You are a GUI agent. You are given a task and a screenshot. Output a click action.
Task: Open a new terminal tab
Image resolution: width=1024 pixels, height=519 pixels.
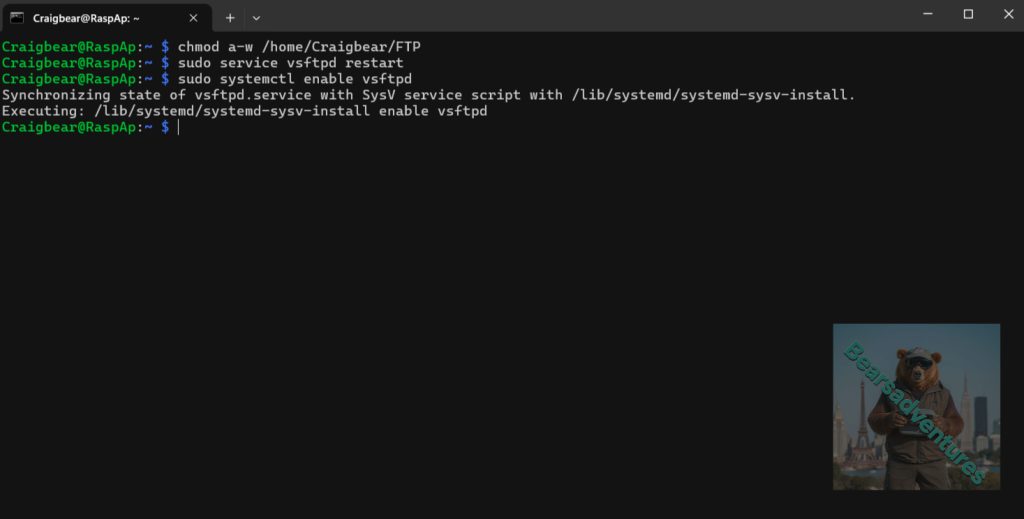[x=229, y=17]
